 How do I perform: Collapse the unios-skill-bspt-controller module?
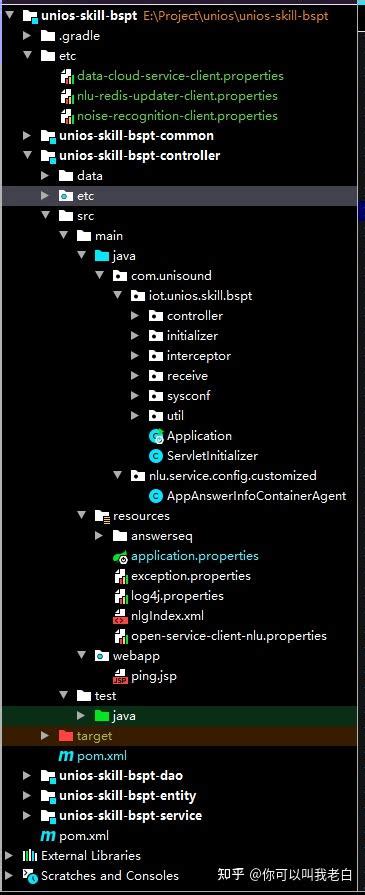[x=27, y=155]
